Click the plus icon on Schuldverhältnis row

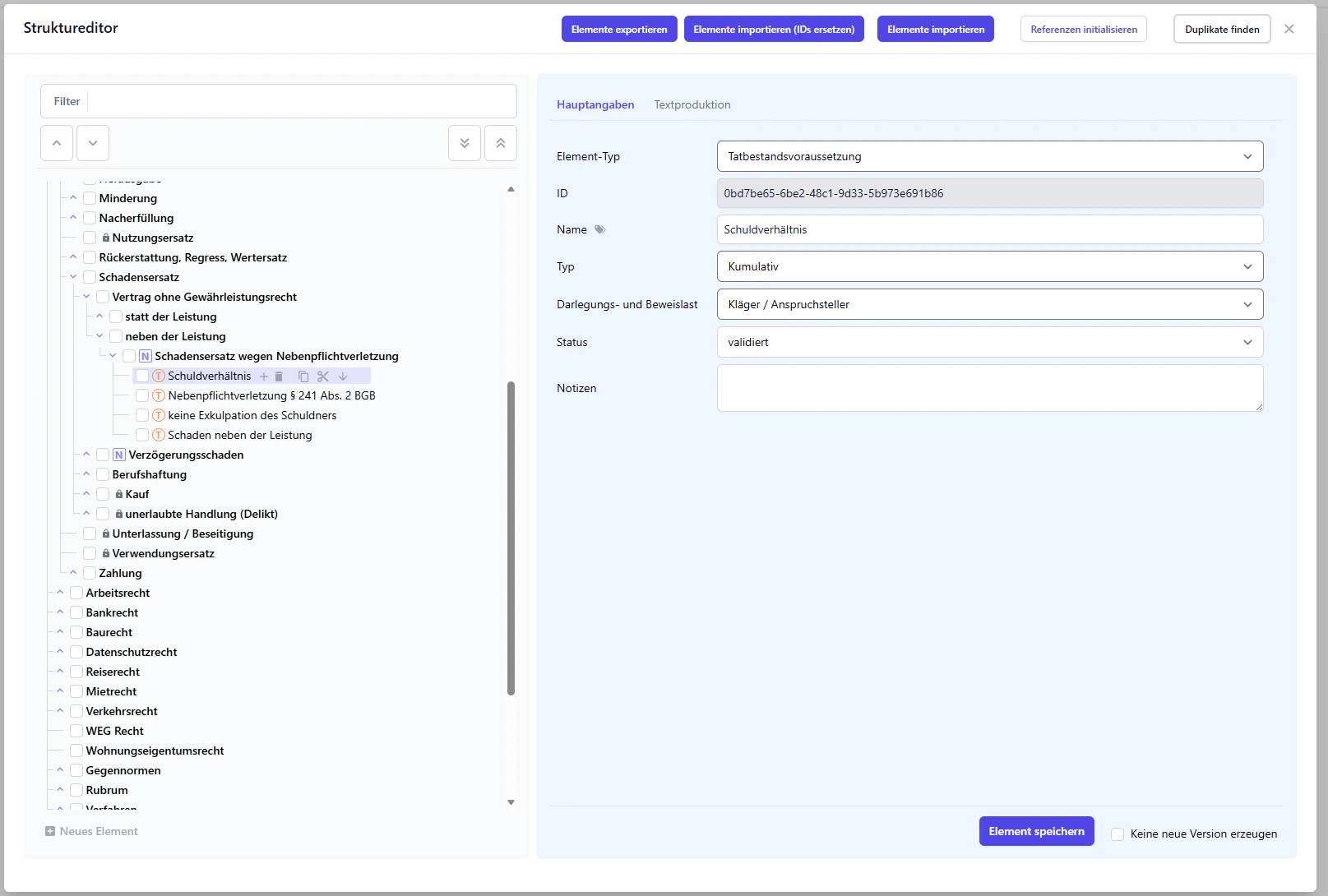point(264,376)
